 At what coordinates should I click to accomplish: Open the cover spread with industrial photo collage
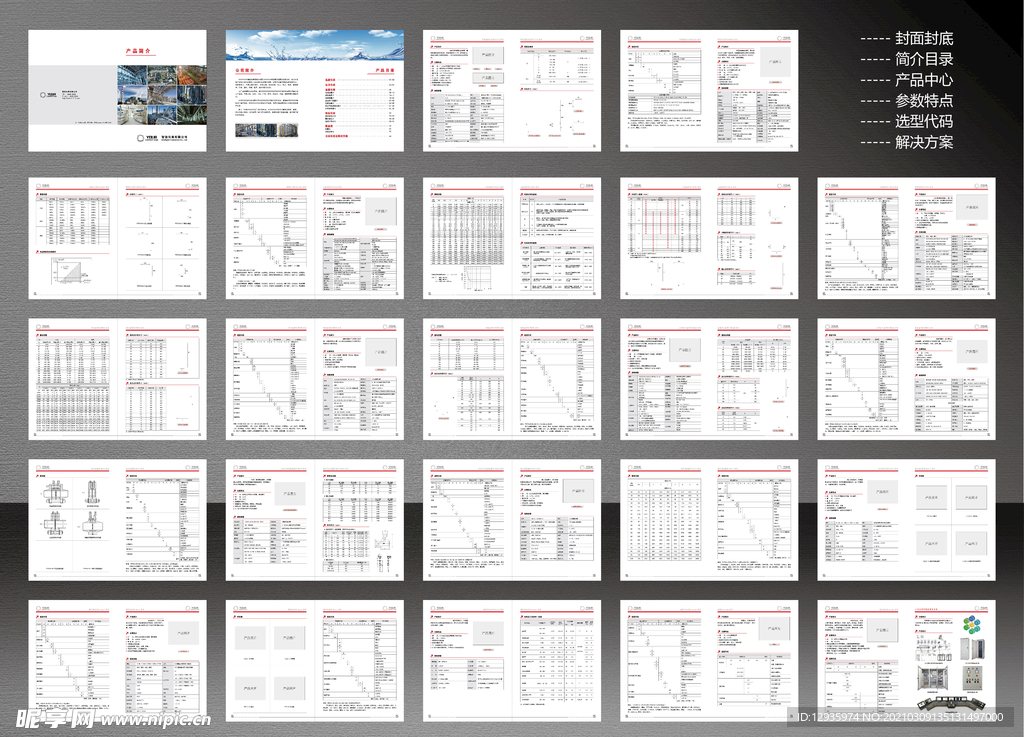tap(118, 91)
